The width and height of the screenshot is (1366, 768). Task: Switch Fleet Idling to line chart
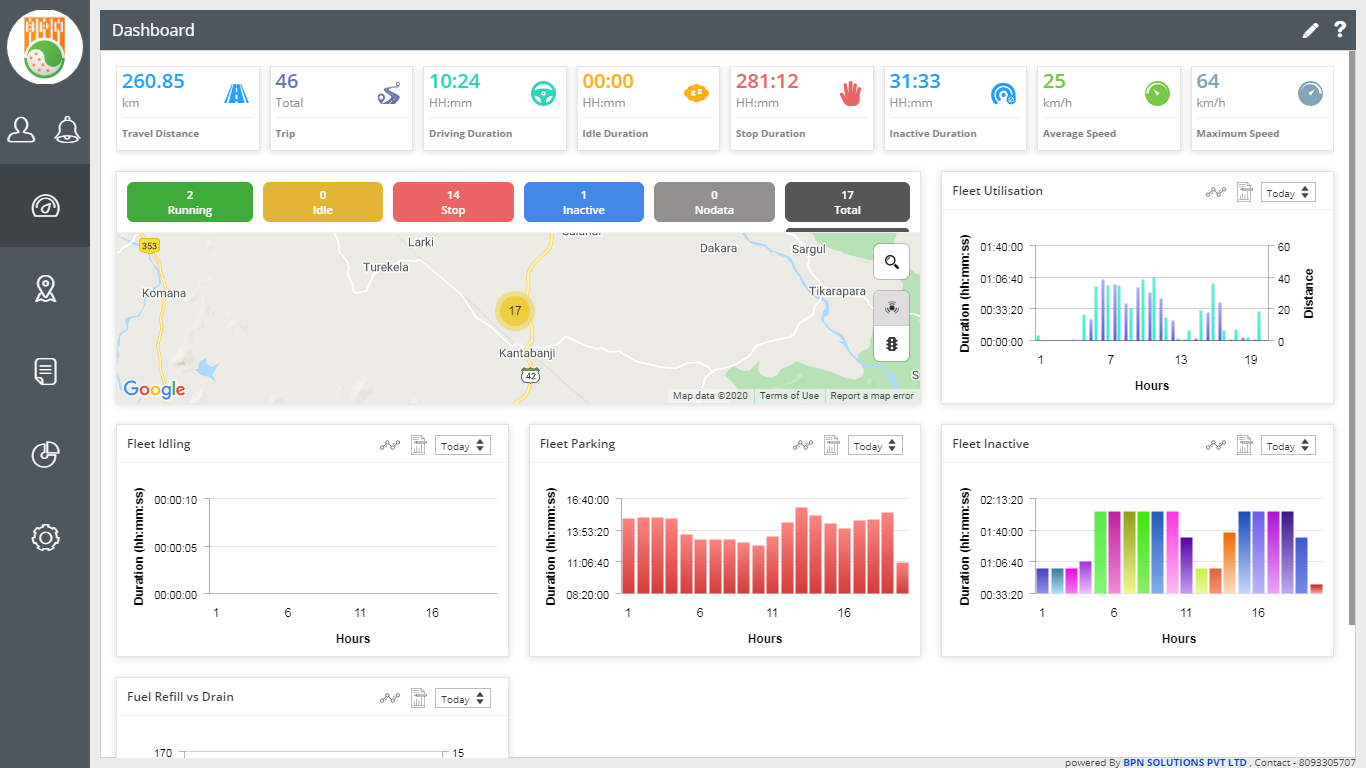pyautogui.click(x=390, y=445)
